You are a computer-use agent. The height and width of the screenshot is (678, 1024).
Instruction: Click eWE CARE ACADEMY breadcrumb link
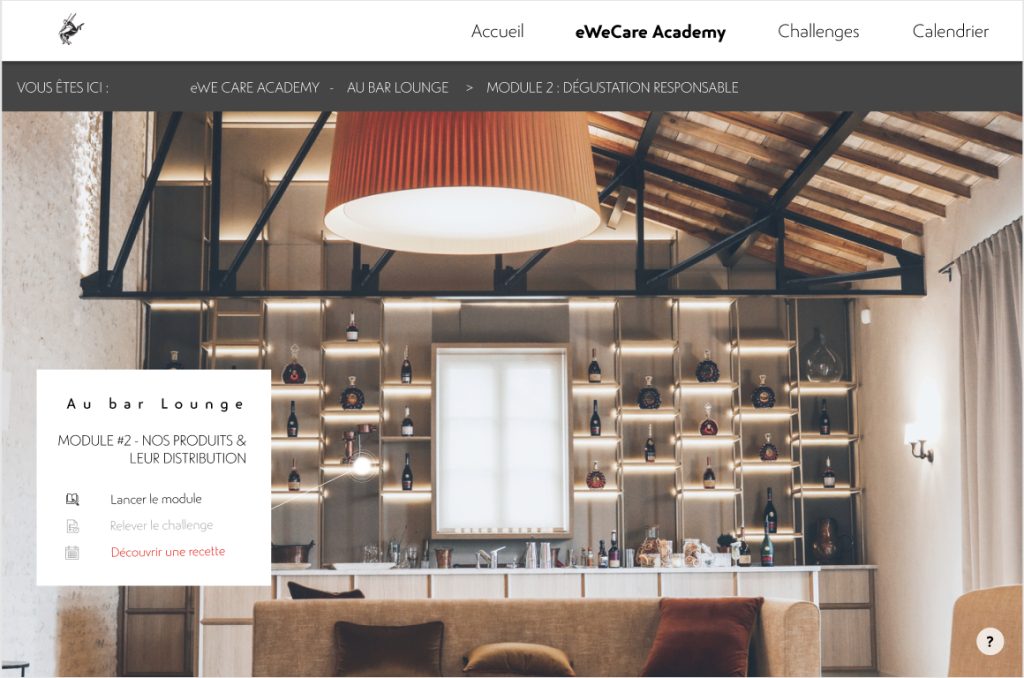point(255,88)
